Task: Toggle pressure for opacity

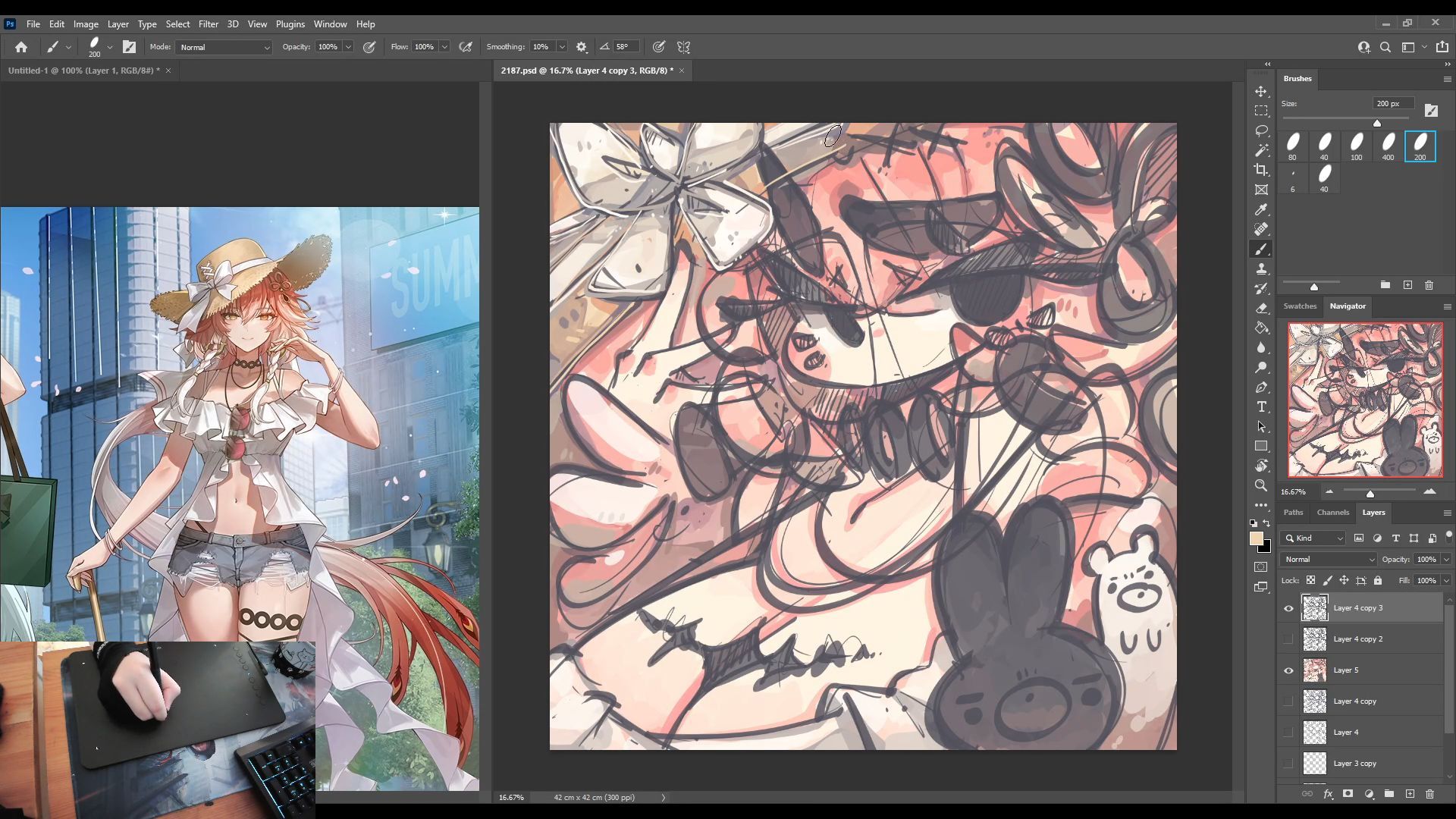Action: pyautogui.click(x=369, y=47)
